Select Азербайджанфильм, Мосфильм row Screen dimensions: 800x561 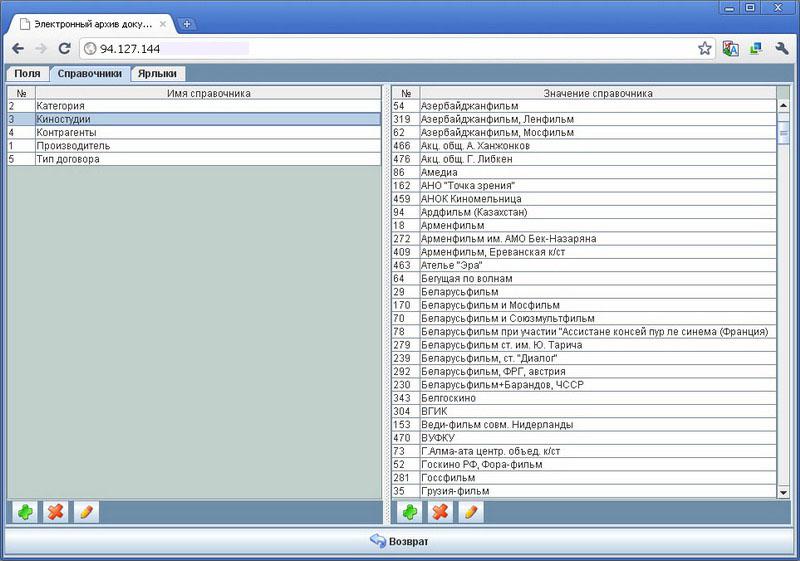[584, 132]
